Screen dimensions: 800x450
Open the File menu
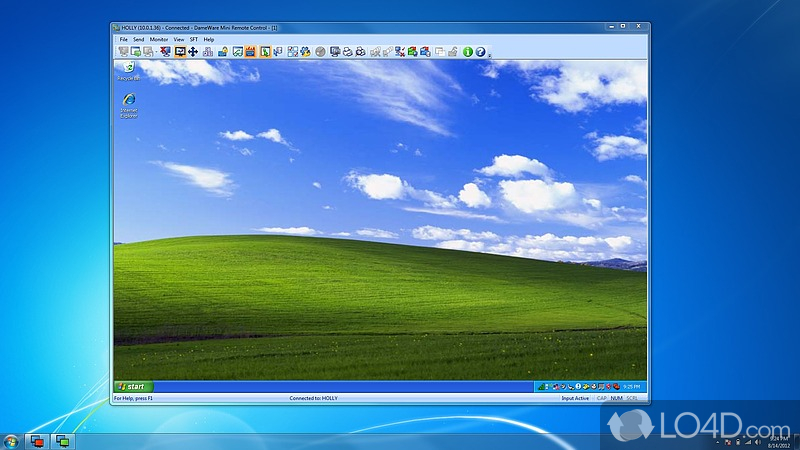click(x=123, y=39)
